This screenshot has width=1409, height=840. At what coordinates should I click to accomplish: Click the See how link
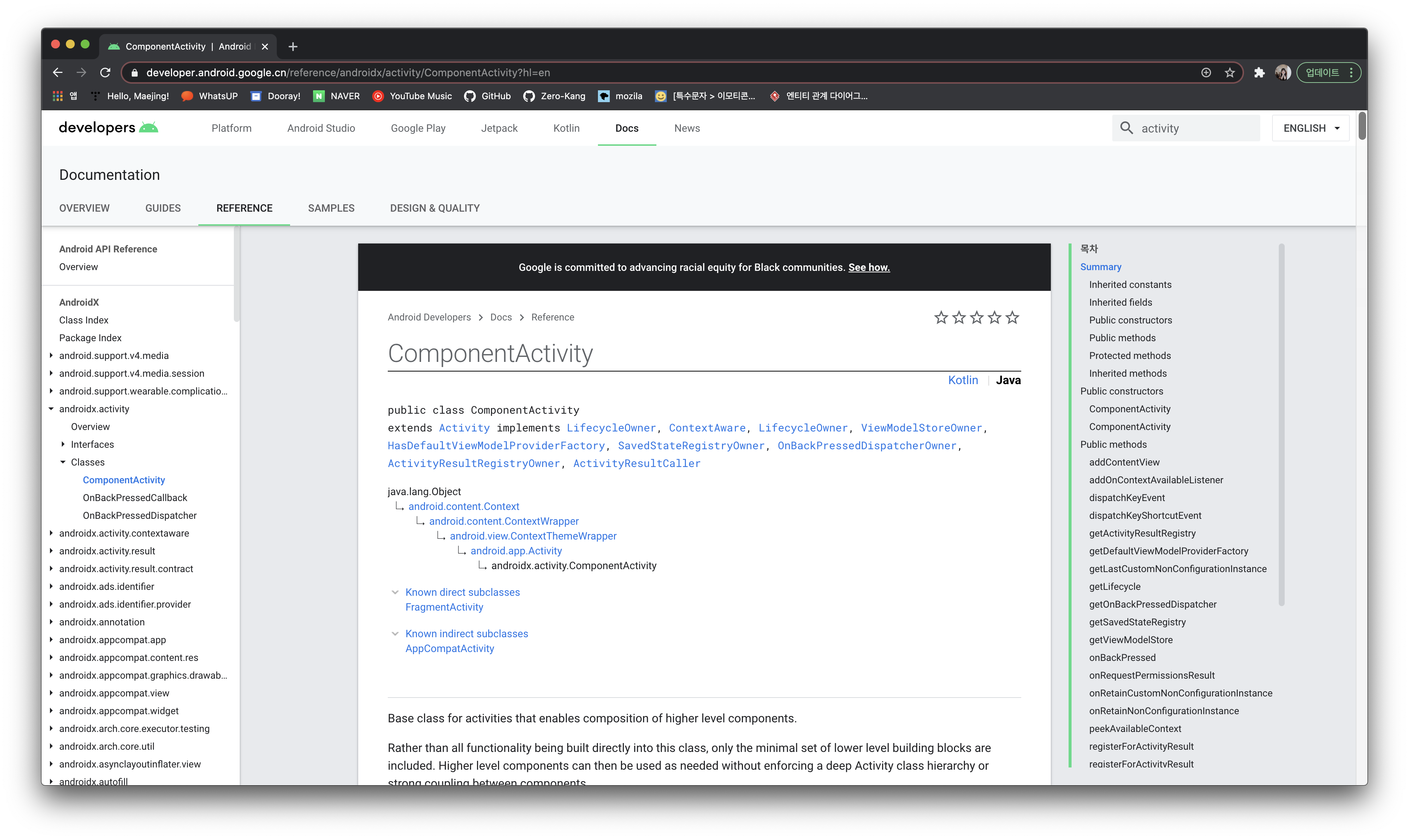coord(869,267)
